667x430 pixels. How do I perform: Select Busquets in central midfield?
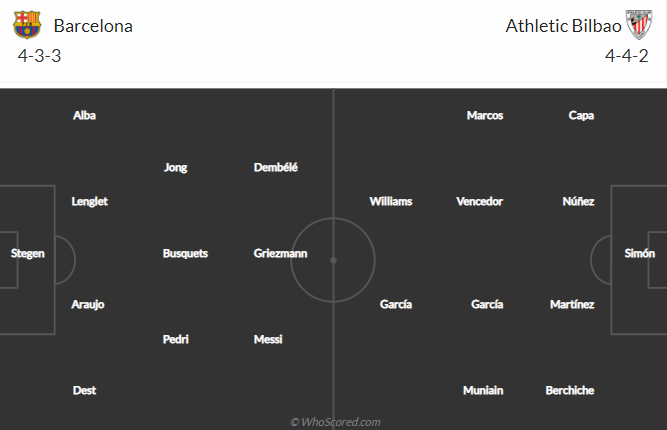(x=185, y=254)
